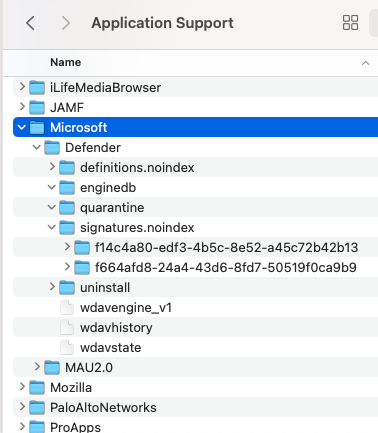Click the Microsoft folder icon
This screenshot has height=433, width=378.
(37, 128)
